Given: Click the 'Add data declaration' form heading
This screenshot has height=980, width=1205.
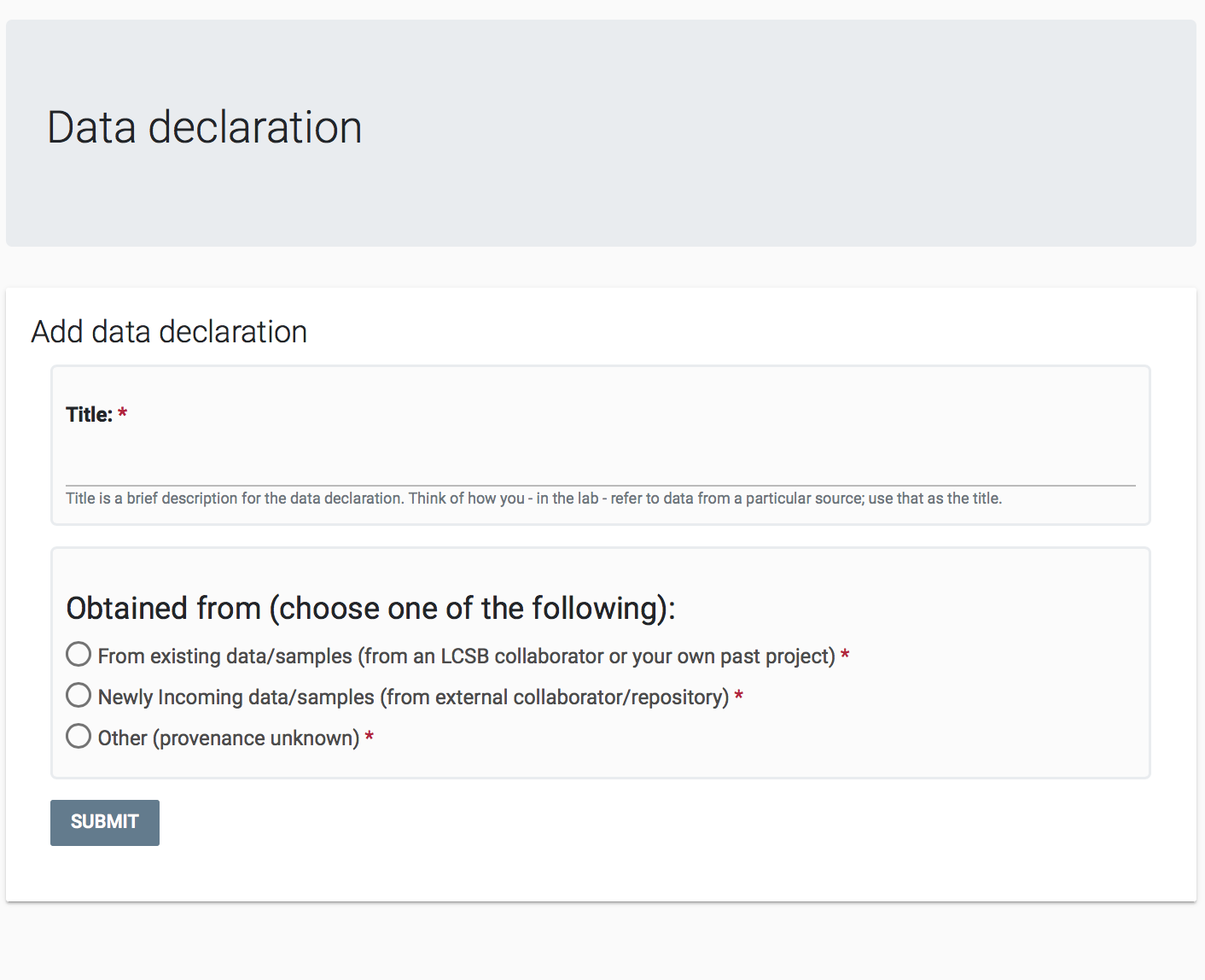Looking at the screenshot, I should click(169, 332).
